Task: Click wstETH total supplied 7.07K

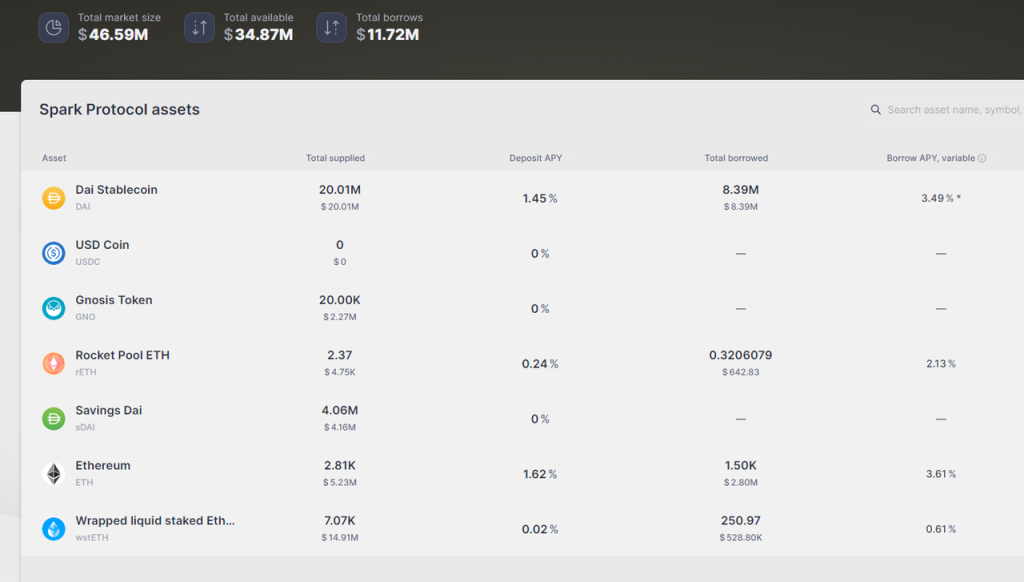Action: click(340, 521)
